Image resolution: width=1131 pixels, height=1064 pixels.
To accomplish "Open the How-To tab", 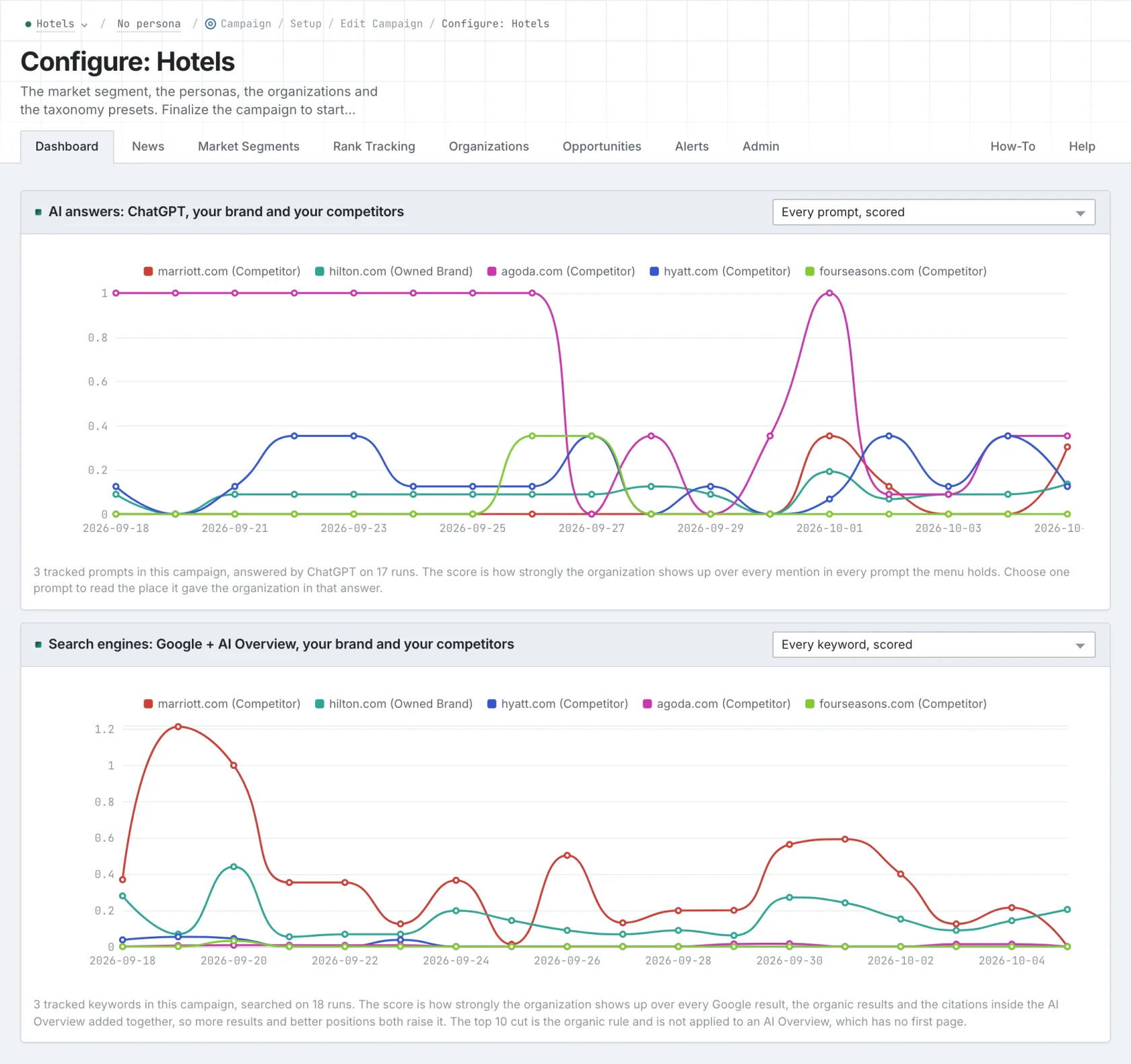I will pos(1013,146).
